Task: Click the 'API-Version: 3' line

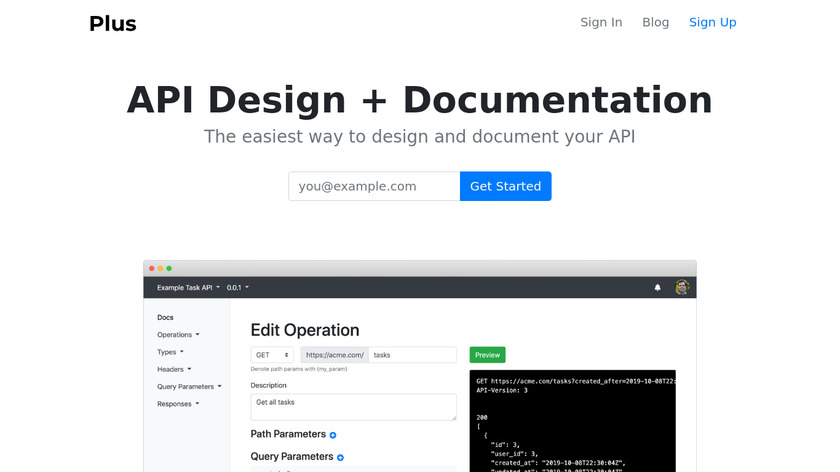Action: click(502, 391)
